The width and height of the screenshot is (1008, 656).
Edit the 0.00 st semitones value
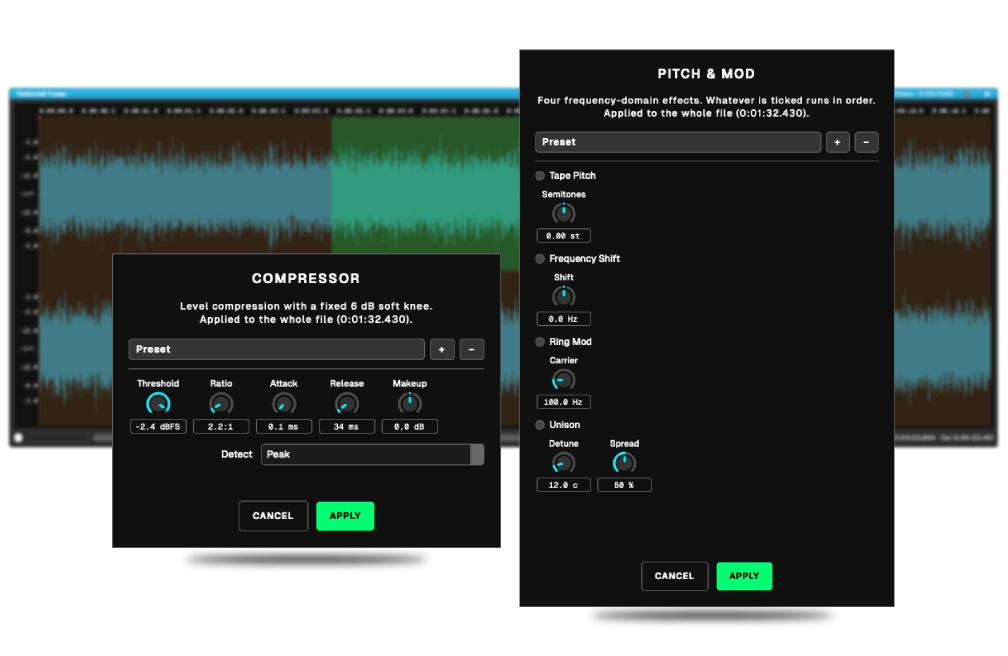tap(564, 236)
